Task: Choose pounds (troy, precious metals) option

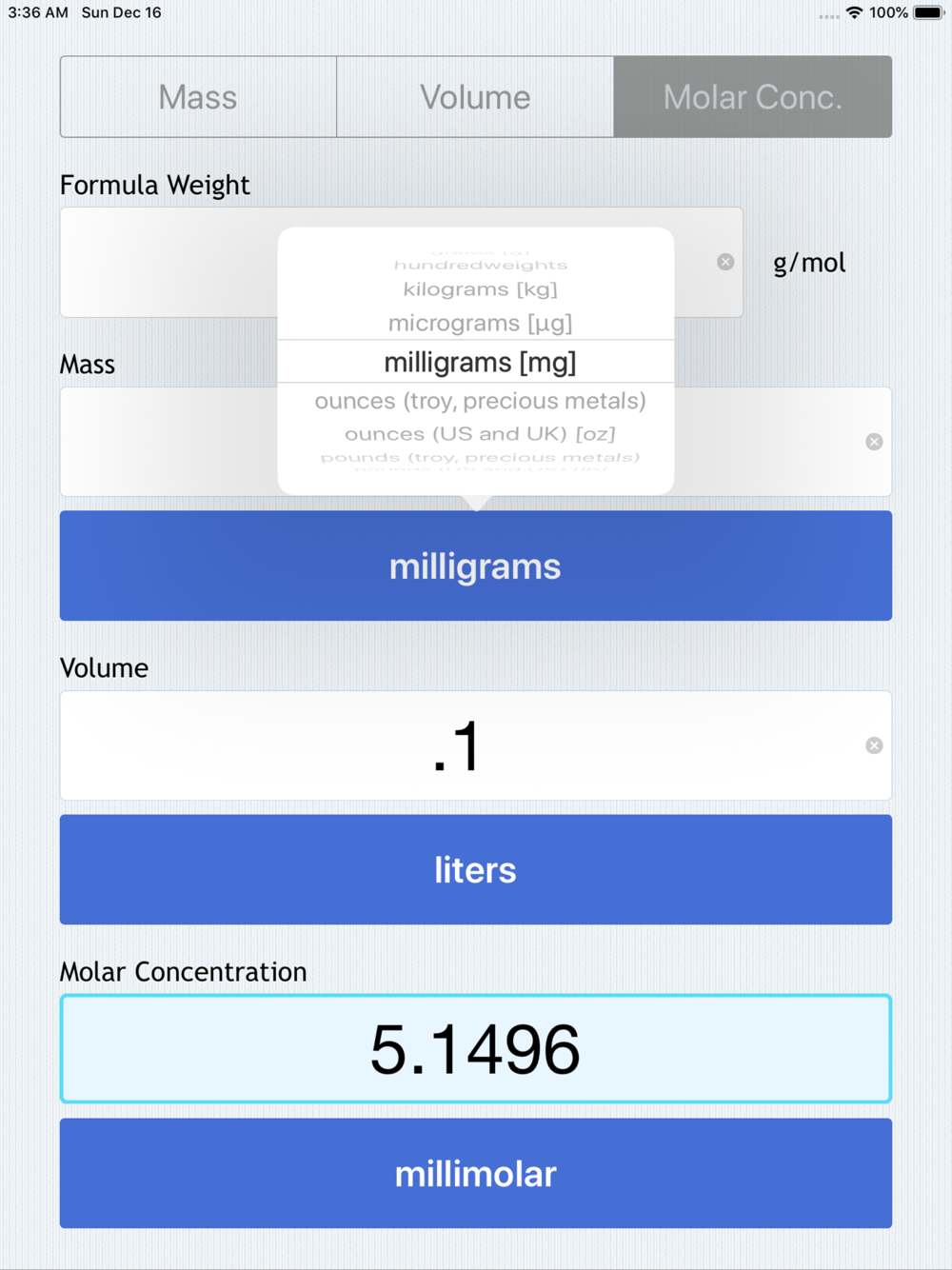Action: [480, 458]
